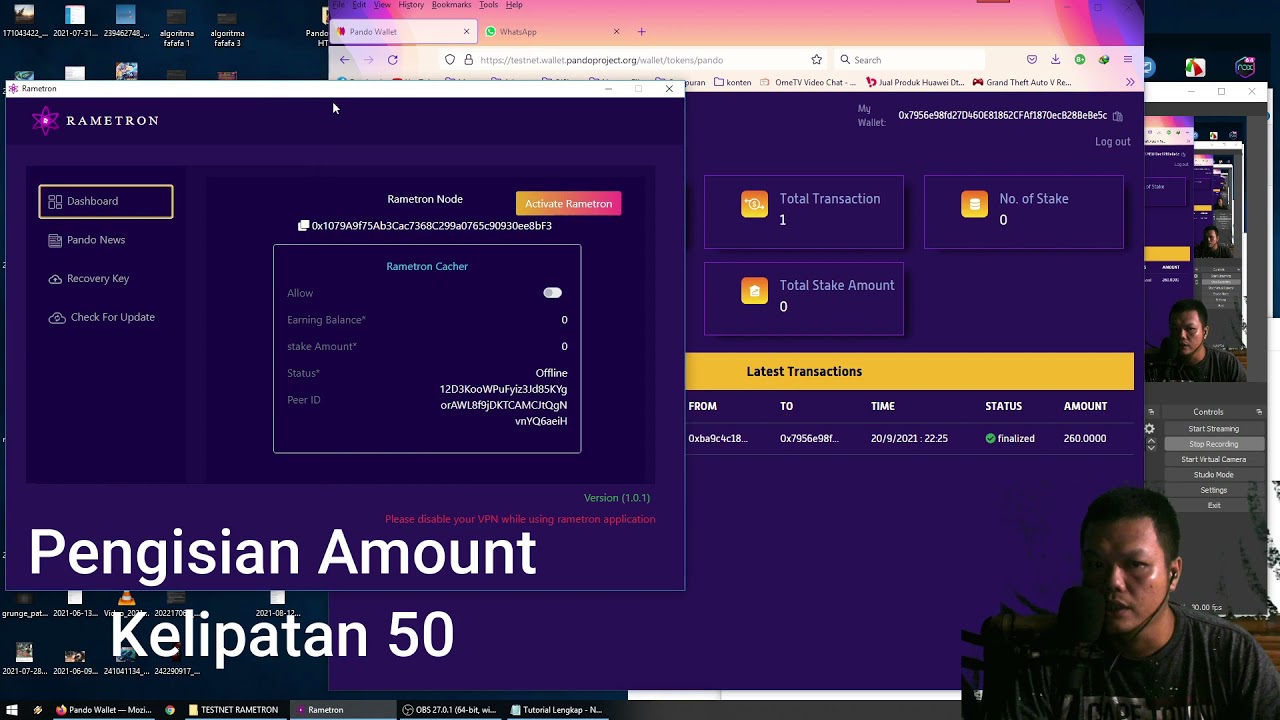This screenshot has height=720, width=1280.
Task: Open Save to Pocket in the Firefox toolbar
Action: (x=1032, y=60)
